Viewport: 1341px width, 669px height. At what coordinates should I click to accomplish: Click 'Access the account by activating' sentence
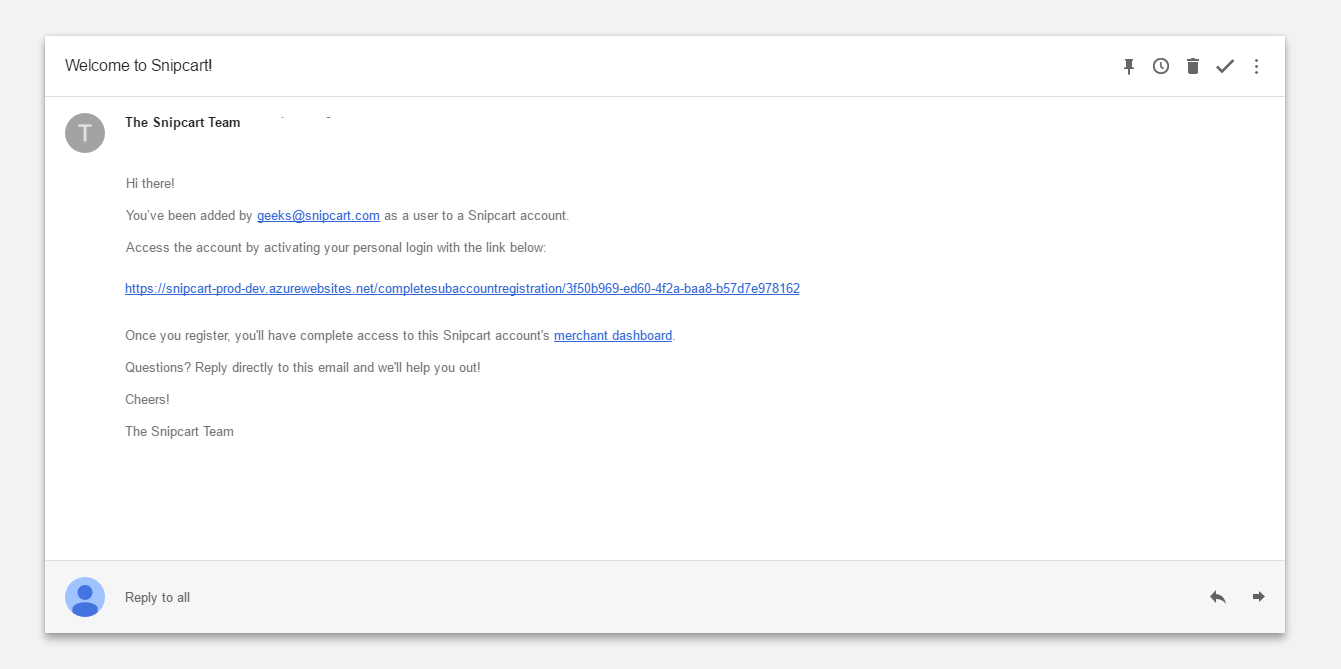[336, 248]
